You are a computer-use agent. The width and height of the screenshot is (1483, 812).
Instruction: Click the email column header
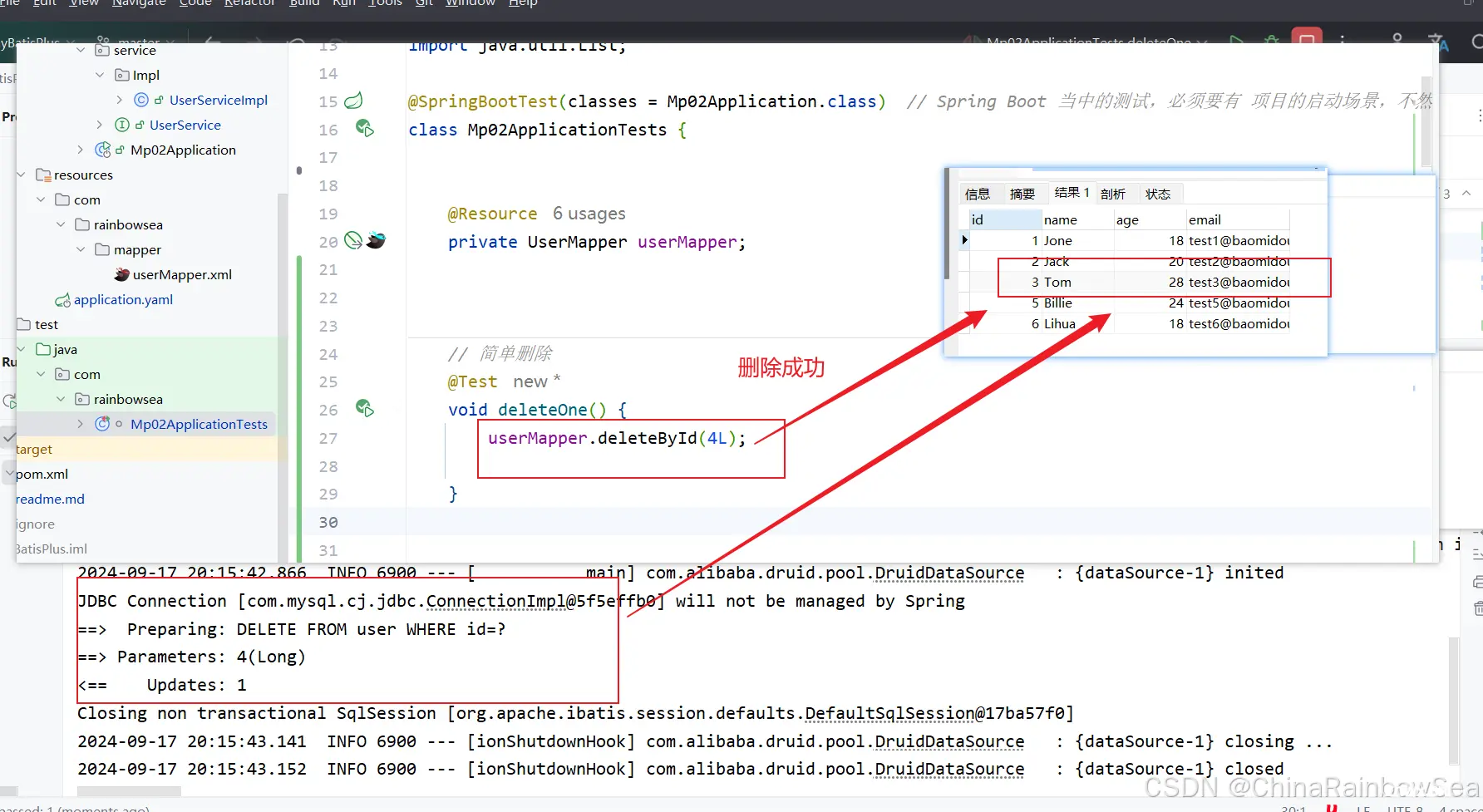1239,219
